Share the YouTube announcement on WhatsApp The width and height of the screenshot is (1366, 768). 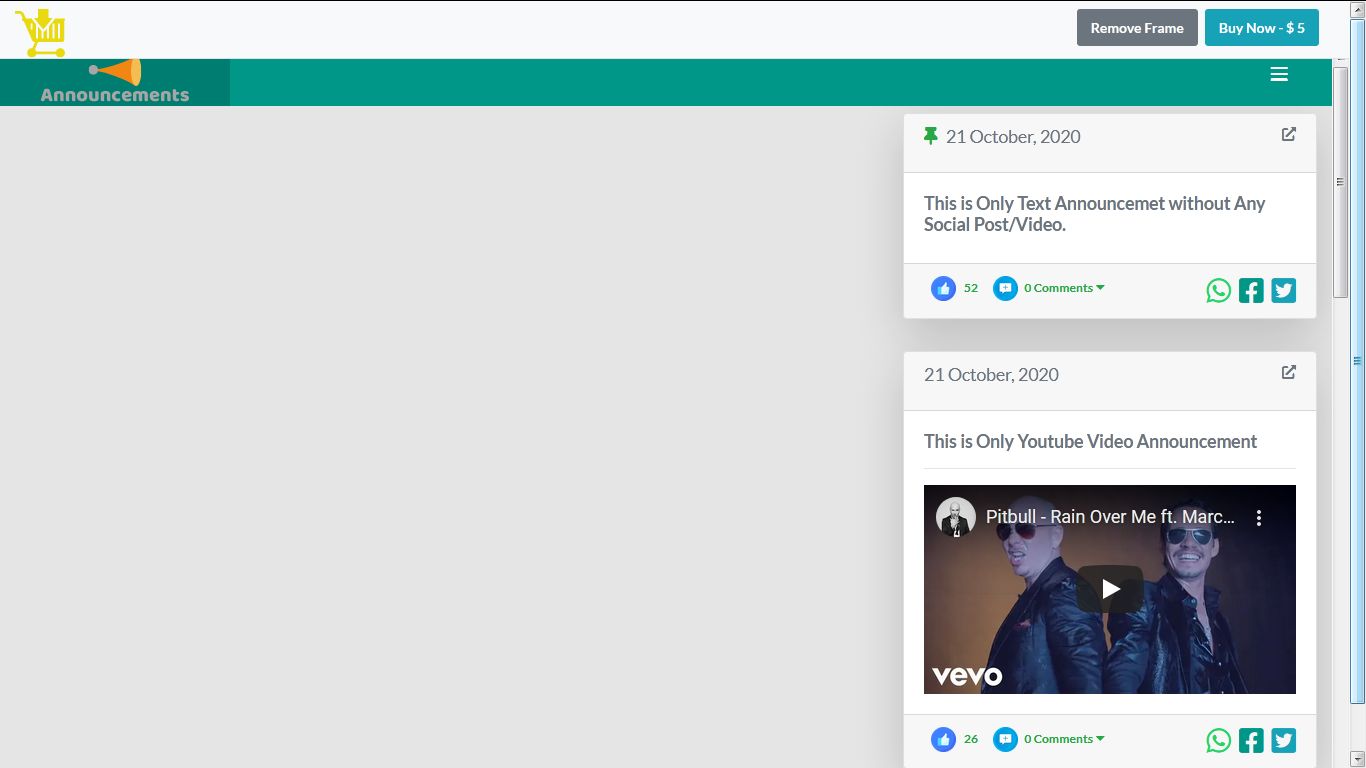[1218, 741]
